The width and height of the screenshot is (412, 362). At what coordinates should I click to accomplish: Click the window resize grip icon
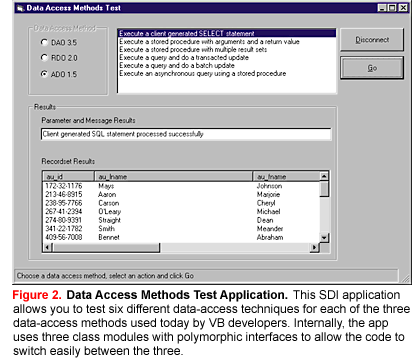coord(405,278)
